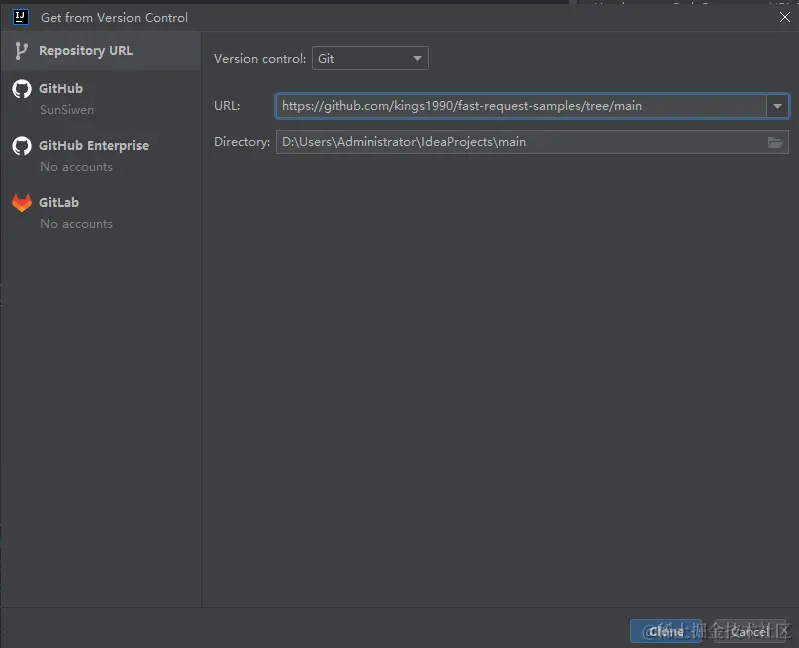
Task: Open the GitLab section
Action: (100, 212)
